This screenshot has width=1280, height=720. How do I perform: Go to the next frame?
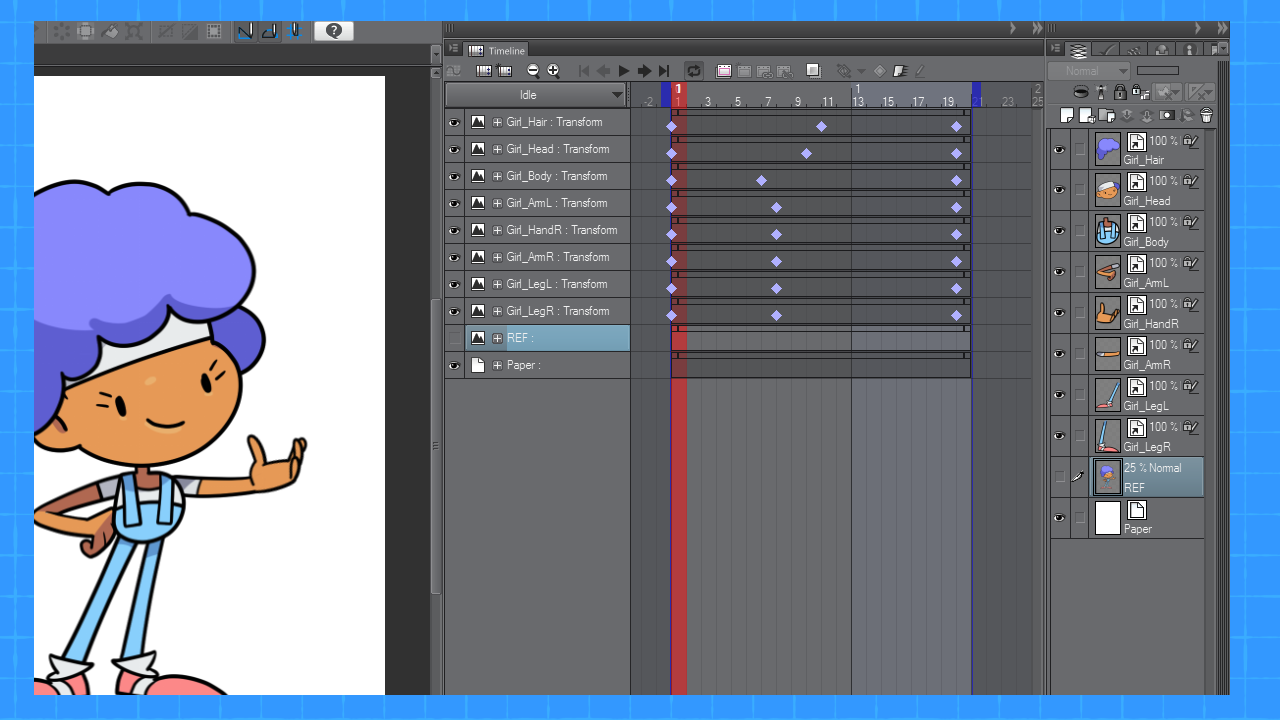click(x=644, y=71)
